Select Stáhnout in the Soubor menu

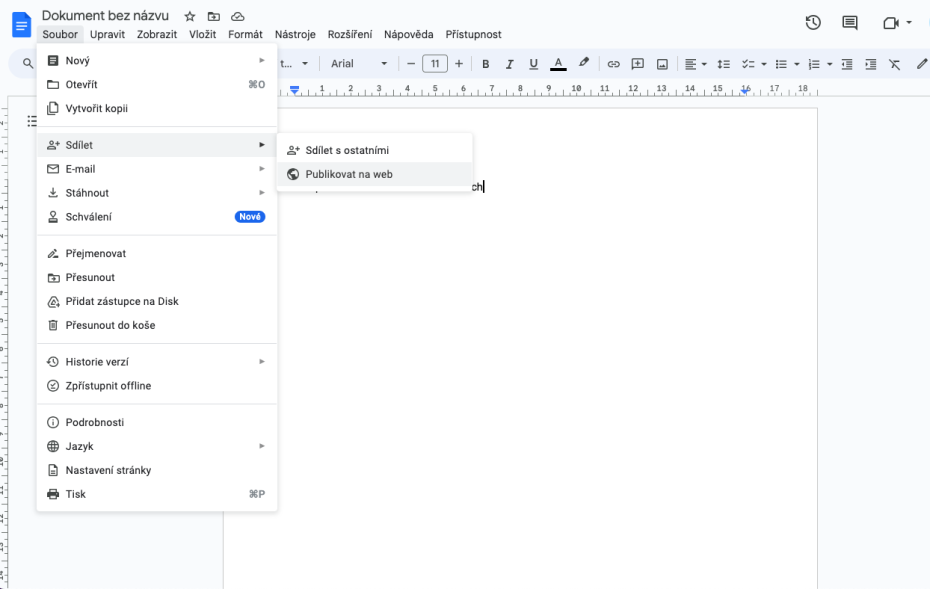click(x=87, y=193)
